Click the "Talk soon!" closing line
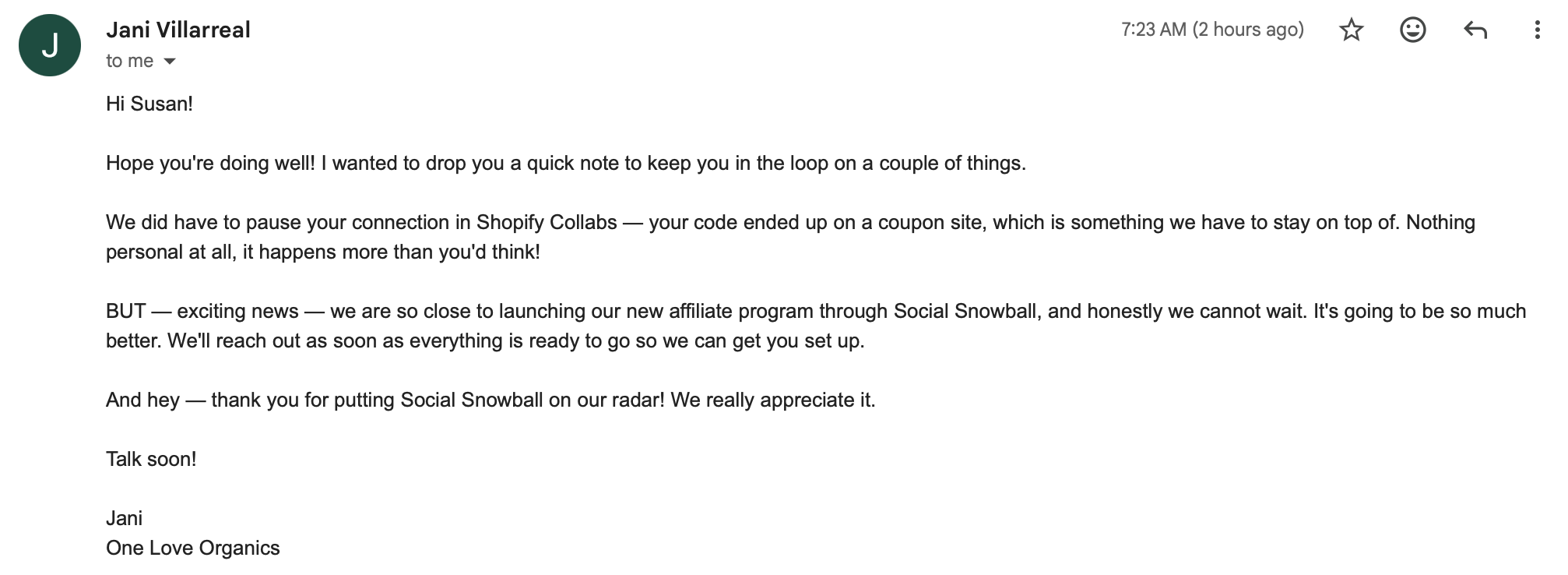 [x=151, y=459]
